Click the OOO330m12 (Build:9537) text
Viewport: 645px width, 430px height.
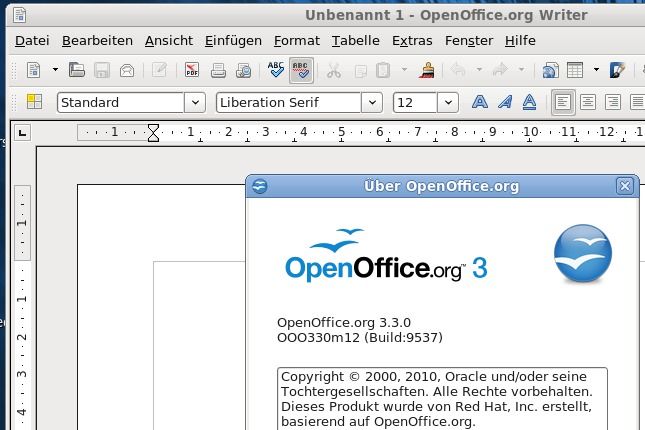point(360,338)
